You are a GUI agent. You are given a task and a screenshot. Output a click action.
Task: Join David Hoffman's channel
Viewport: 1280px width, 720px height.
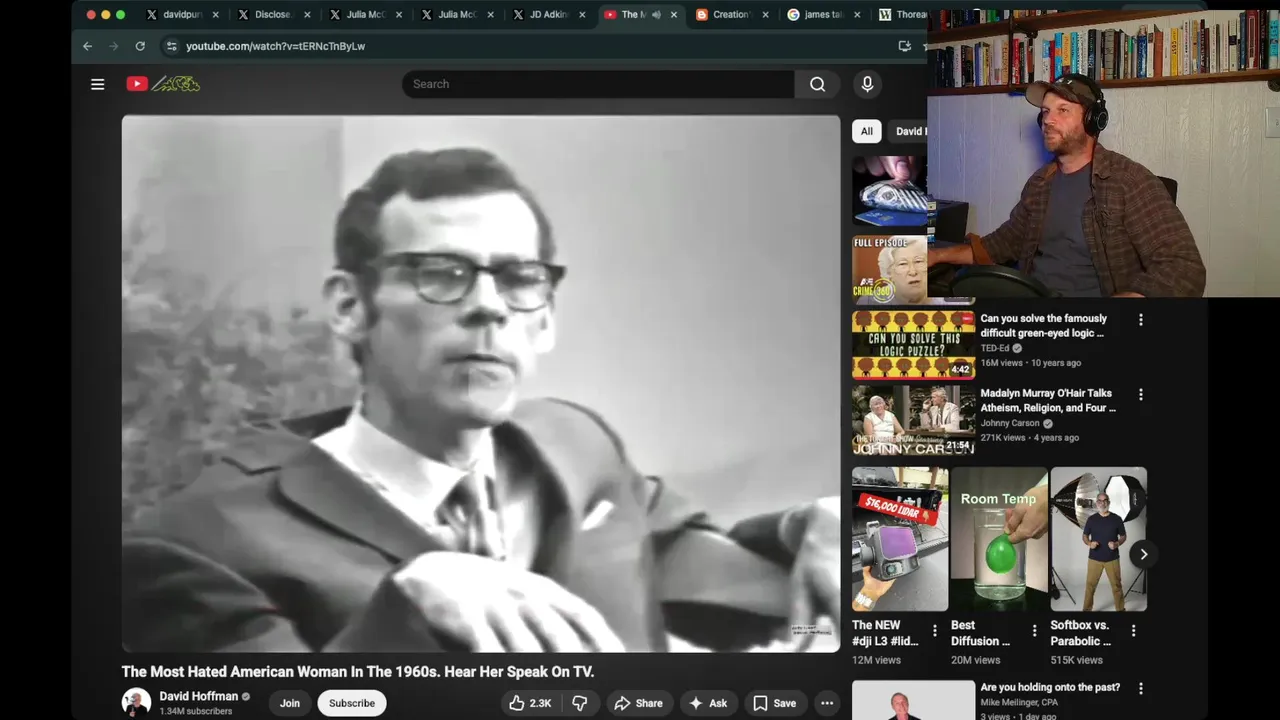click(x=290, y=703)
